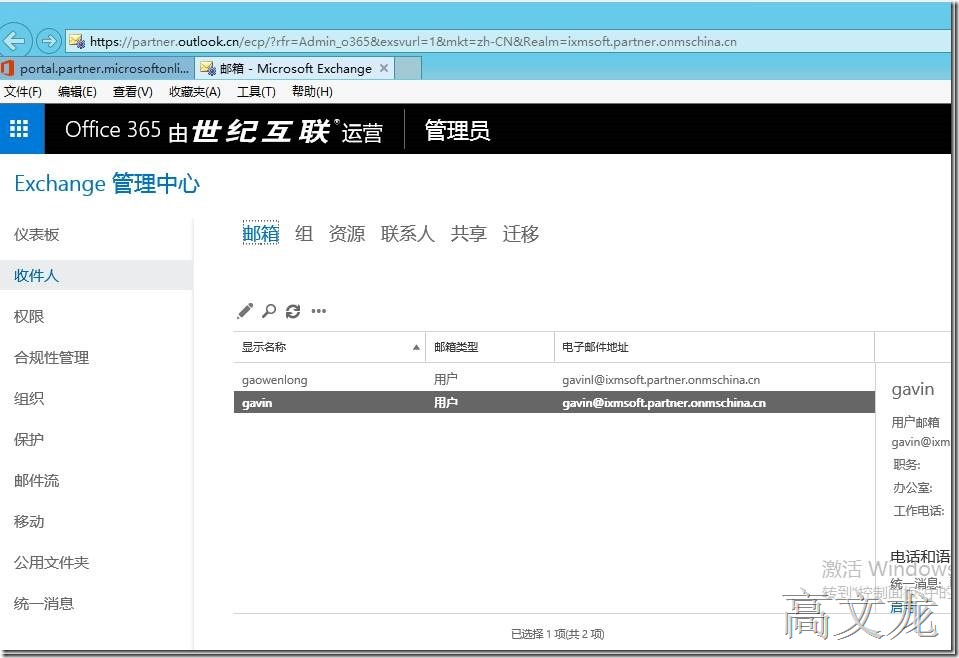The height and width of the screenshot is (658, 959).
Task: Open 权限 in the left navigation
Action: click(x=29, y=316)
